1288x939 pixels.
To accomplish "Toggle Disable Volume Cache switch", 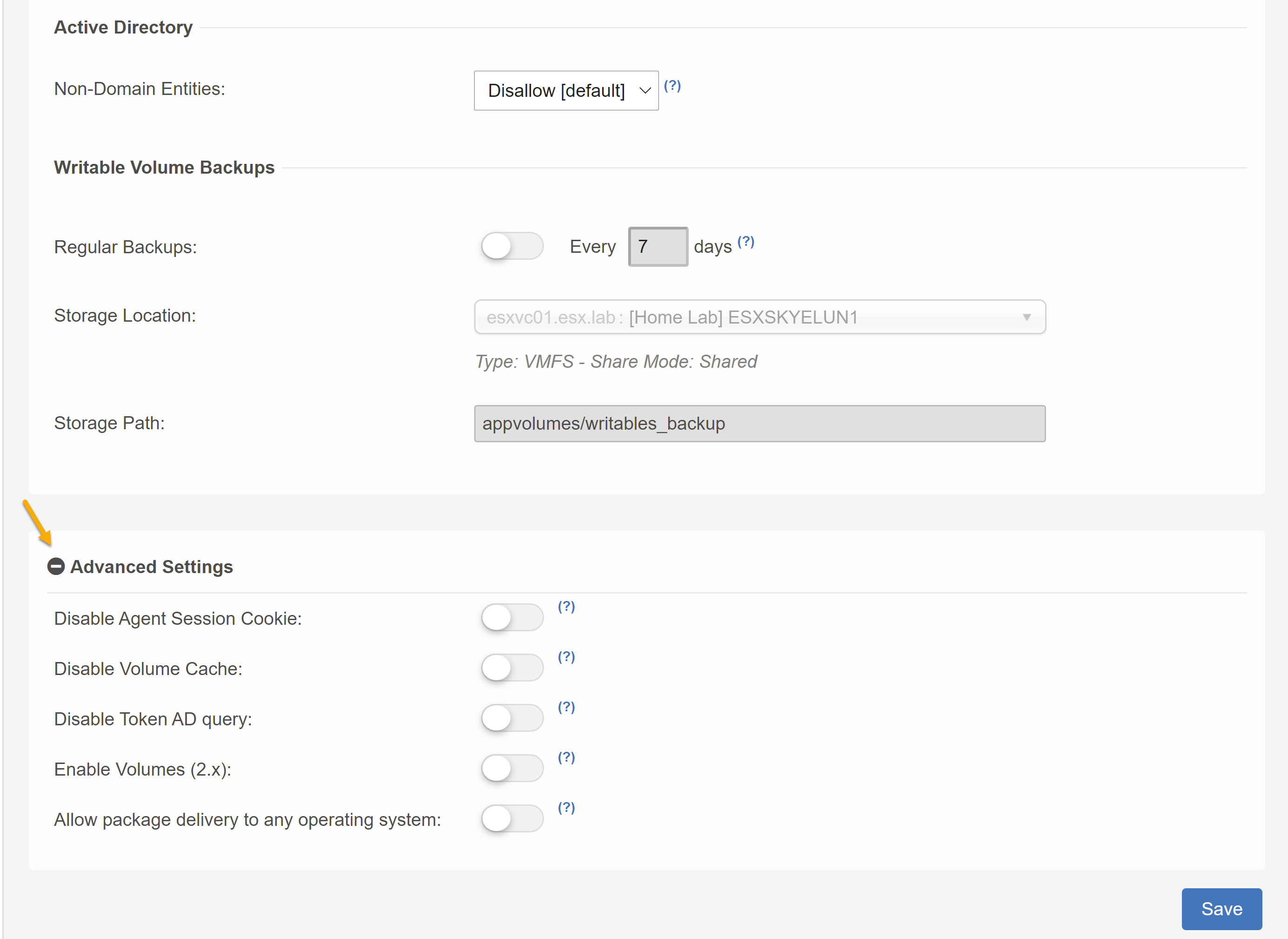I will [512, 668].
